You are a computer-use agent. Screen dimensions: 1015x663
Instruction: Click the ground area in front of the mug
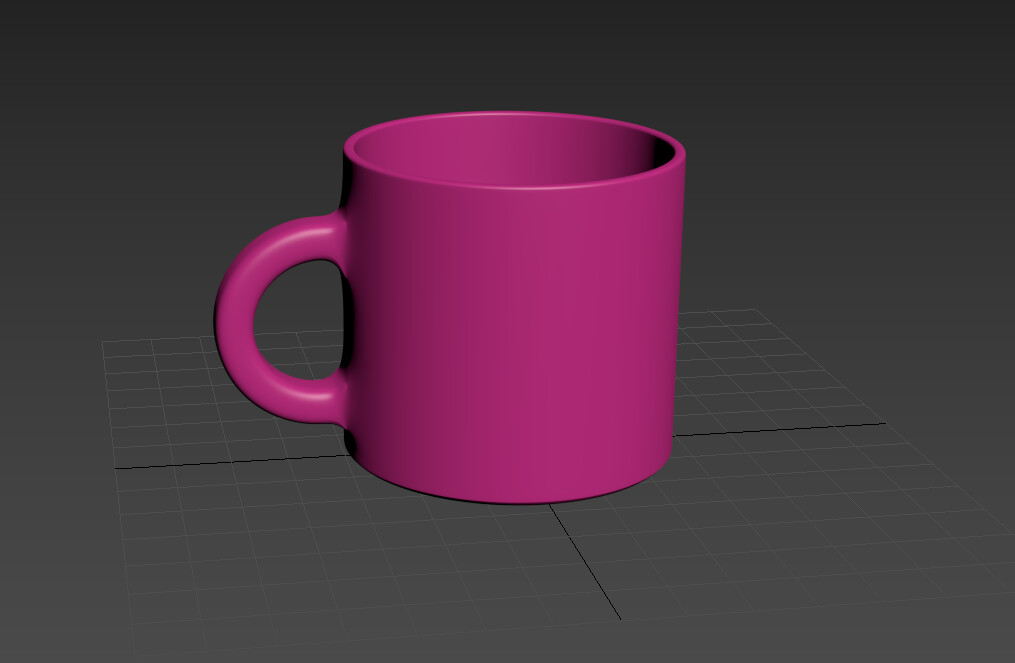tap(450, 570)
